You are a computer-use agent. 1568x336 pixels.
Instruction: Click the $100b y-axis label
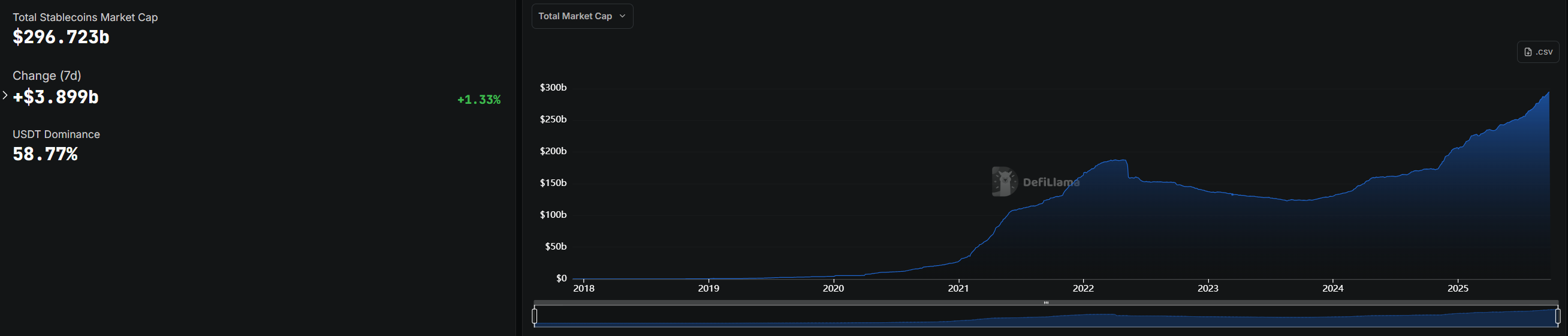pos(553,215)
